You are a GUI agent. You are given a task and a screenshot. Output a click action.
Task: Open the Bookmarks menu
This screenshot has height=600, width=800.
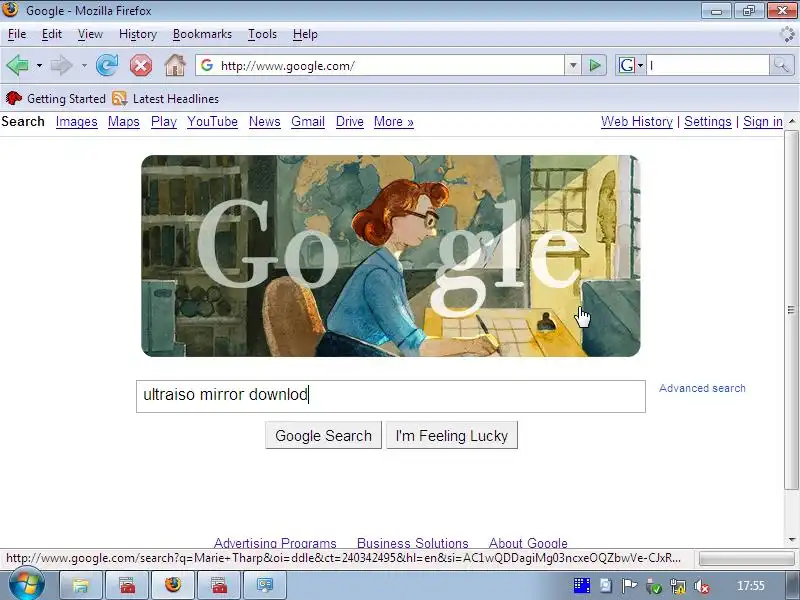202,34
